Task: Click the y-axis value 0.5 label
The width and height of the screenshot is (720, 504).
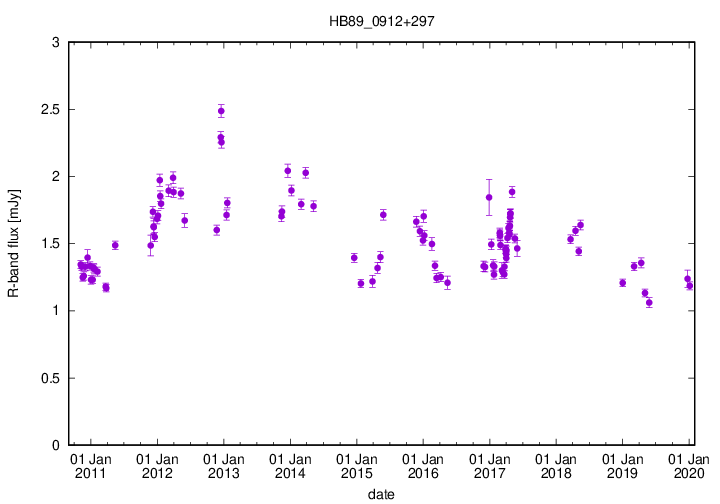Action: [x=49, y=378]
